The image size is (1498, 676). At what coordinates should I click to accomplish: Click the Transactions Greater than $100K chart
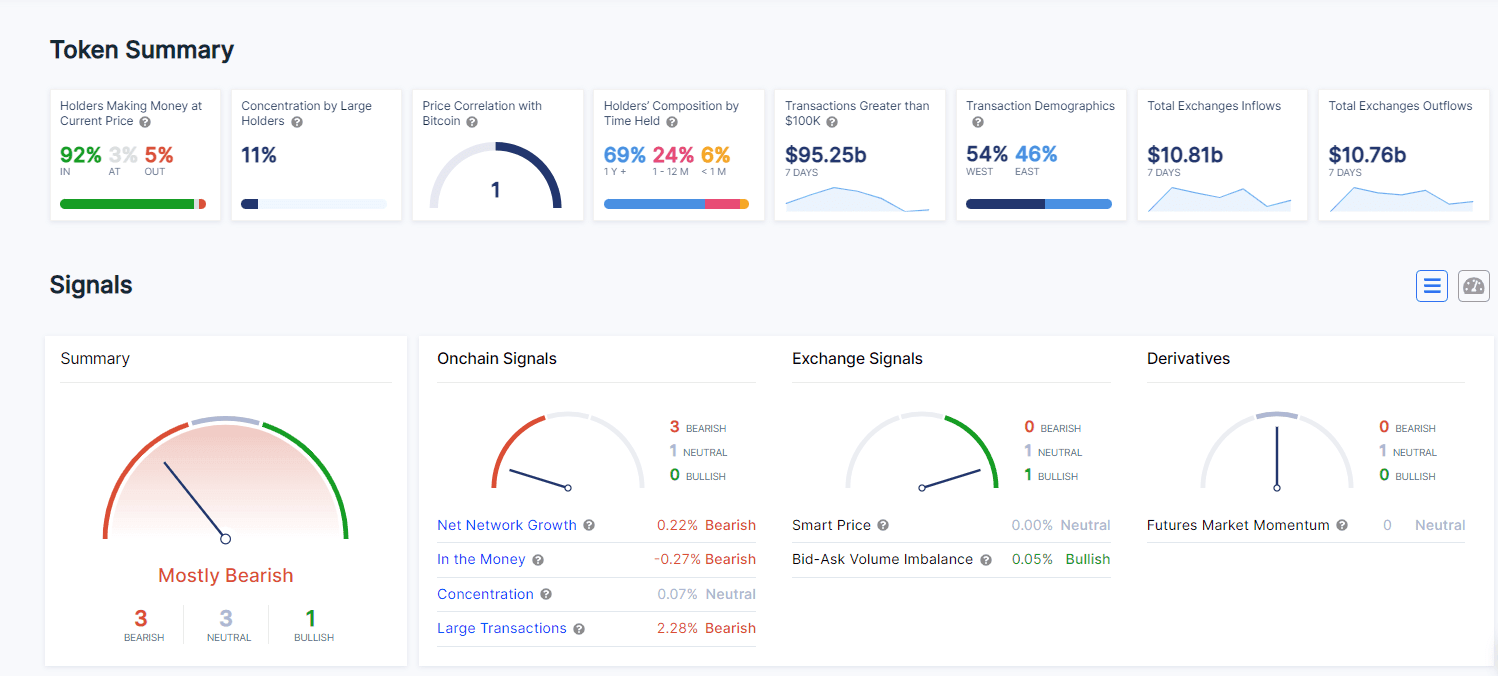[x=857, y=199]
